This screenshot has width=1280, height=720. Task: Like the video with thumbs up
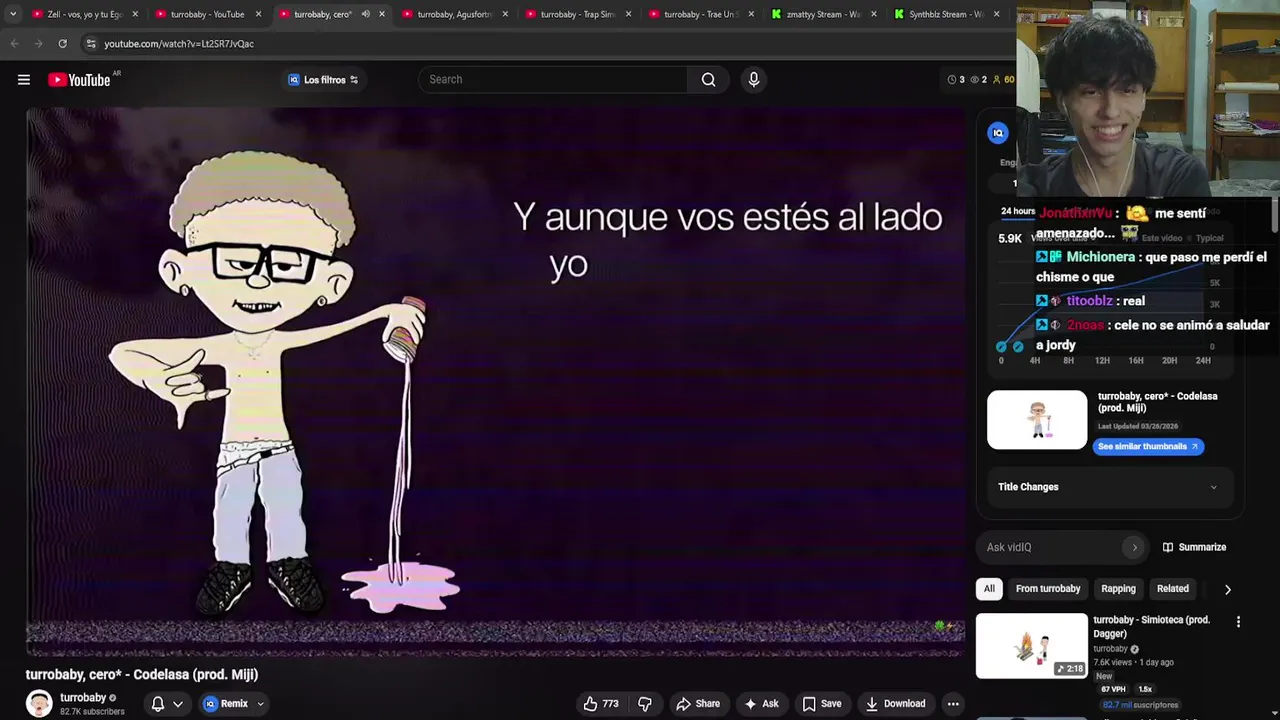(600, 704)
